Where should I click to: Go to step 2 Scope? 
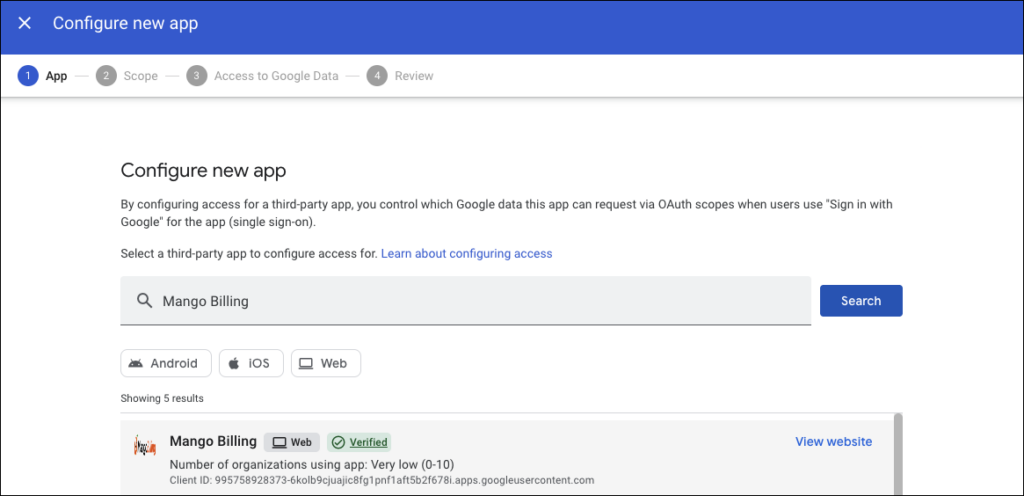[127, 76]
